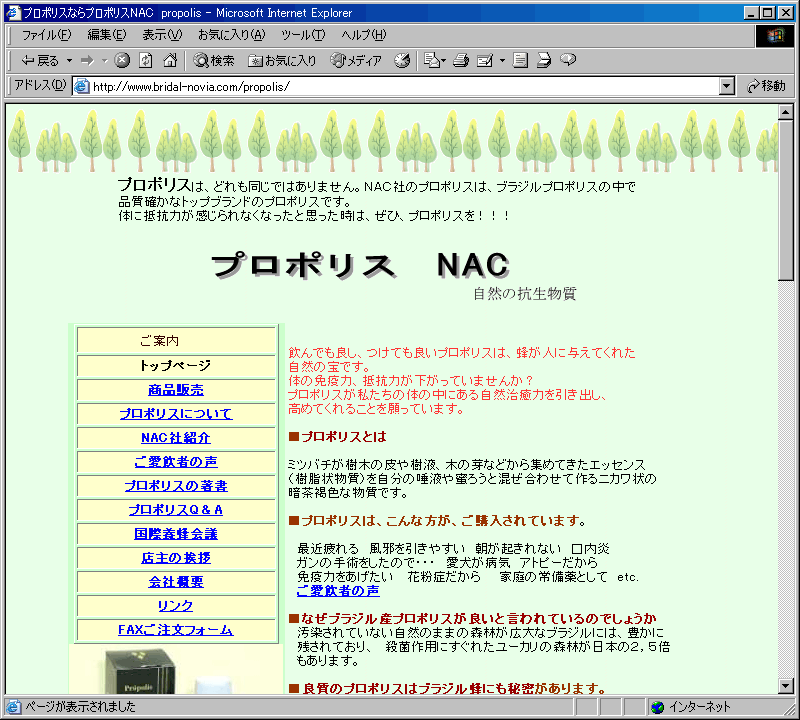This screenshot has height=720, width=800.
Task: Click the page icon in the address bar
Action: pos(81,86)
